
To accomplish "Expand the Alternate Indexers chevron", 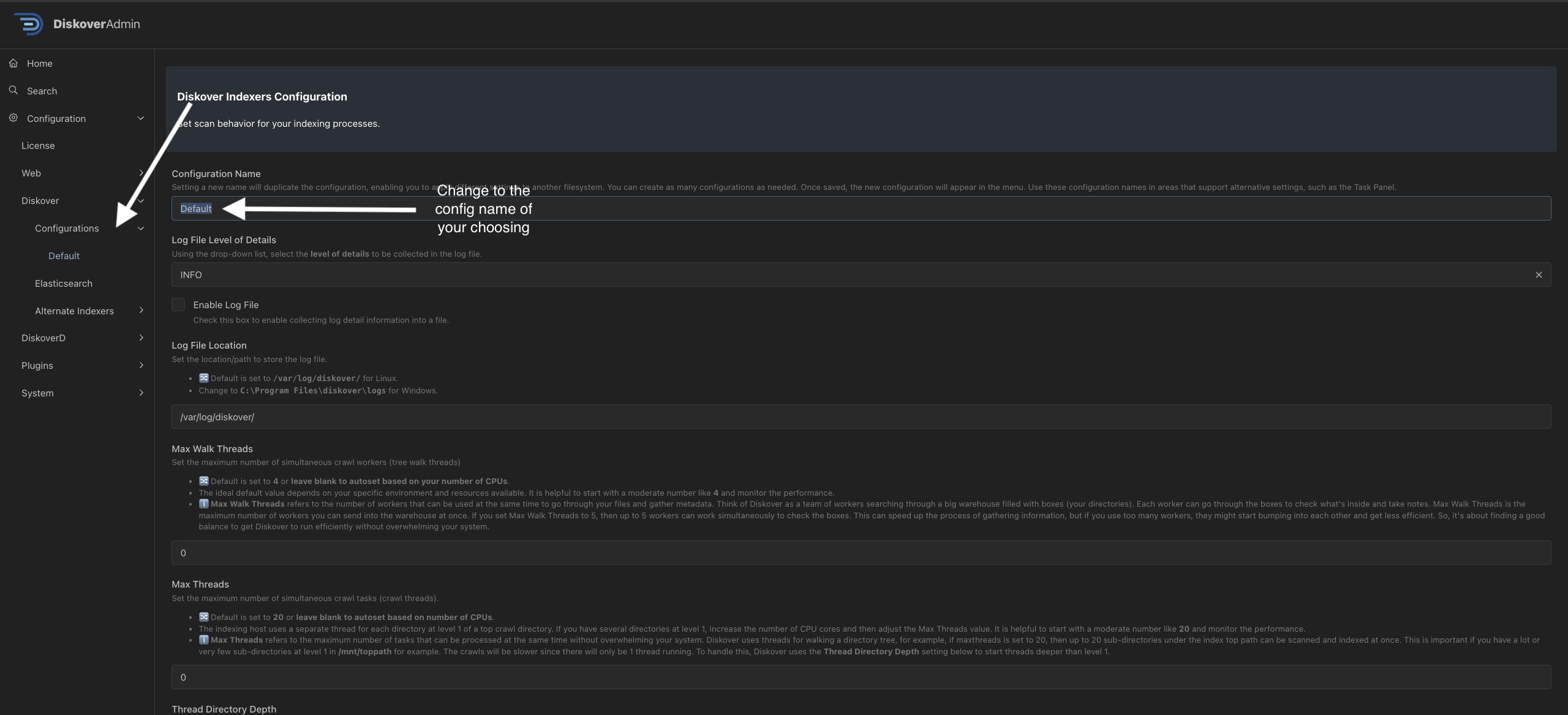I will click(141, 311).
